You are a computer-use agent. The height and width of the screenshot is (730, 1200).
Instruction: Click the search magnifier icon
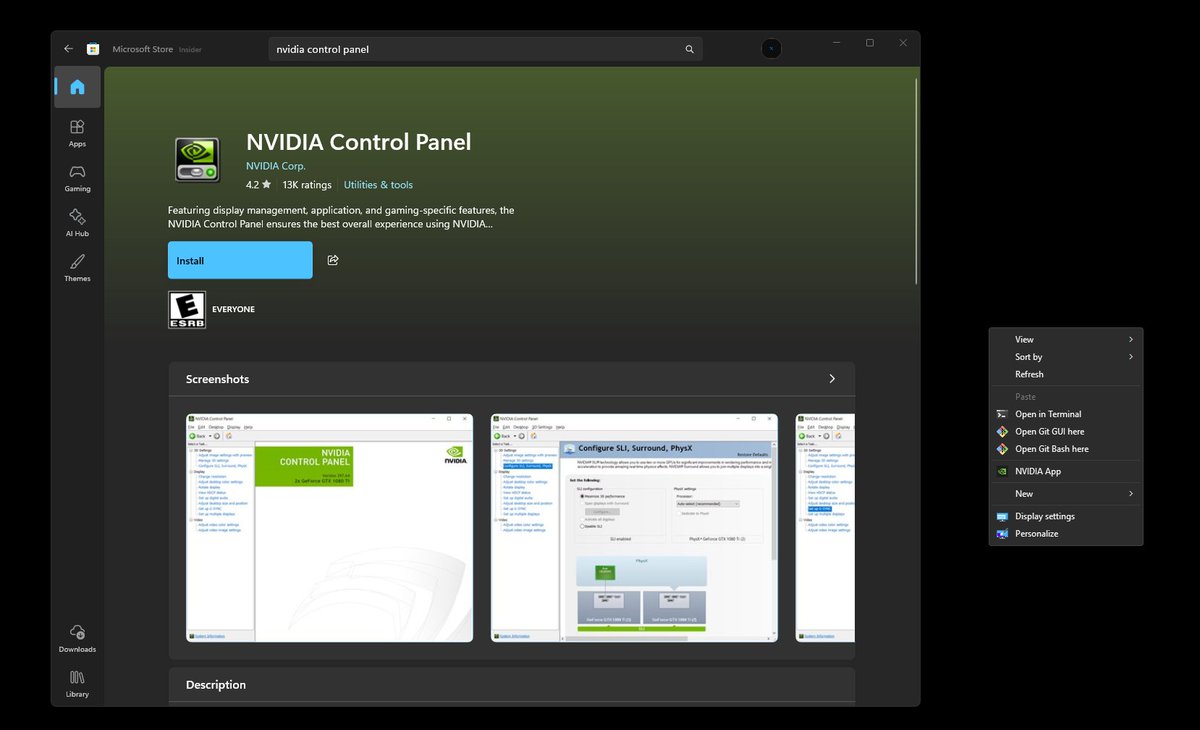(x=689, y=49)
